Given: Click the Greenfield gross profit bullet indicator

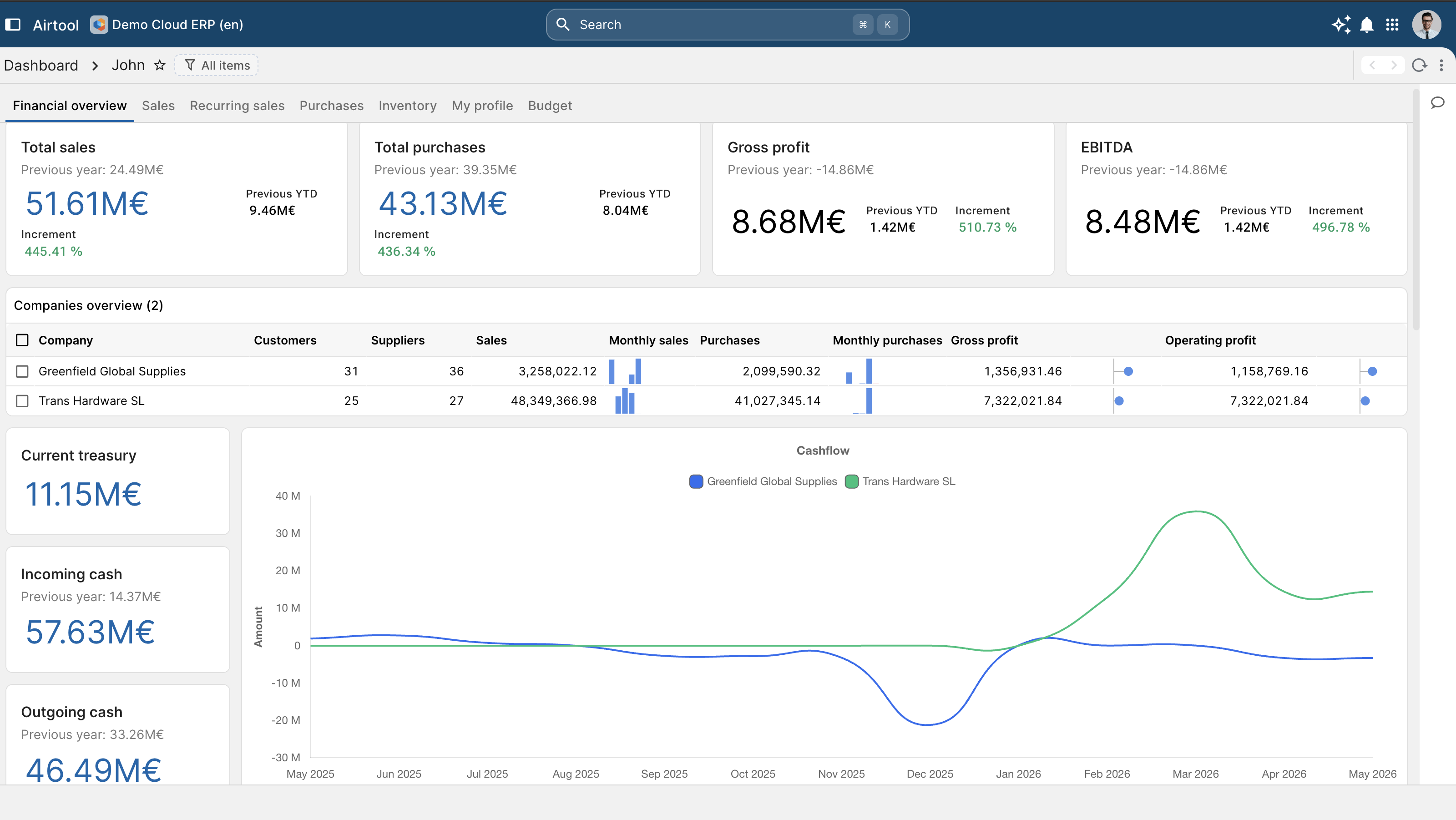Looking at the screenshot, I should pyautogui.click(x=1124, y=371).
